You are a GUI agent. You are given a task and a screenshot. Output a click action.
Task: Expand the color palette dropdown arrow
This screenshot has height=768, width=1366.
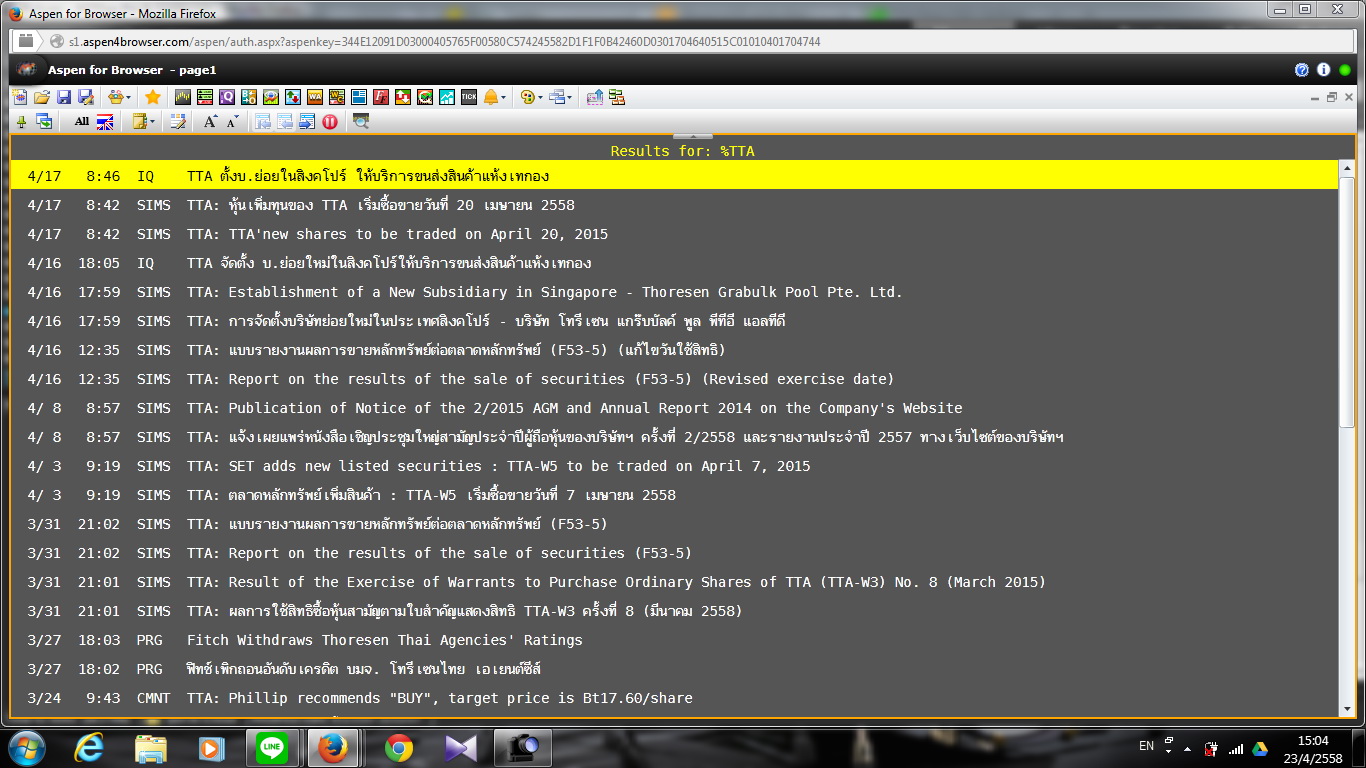tap(540, 98)
